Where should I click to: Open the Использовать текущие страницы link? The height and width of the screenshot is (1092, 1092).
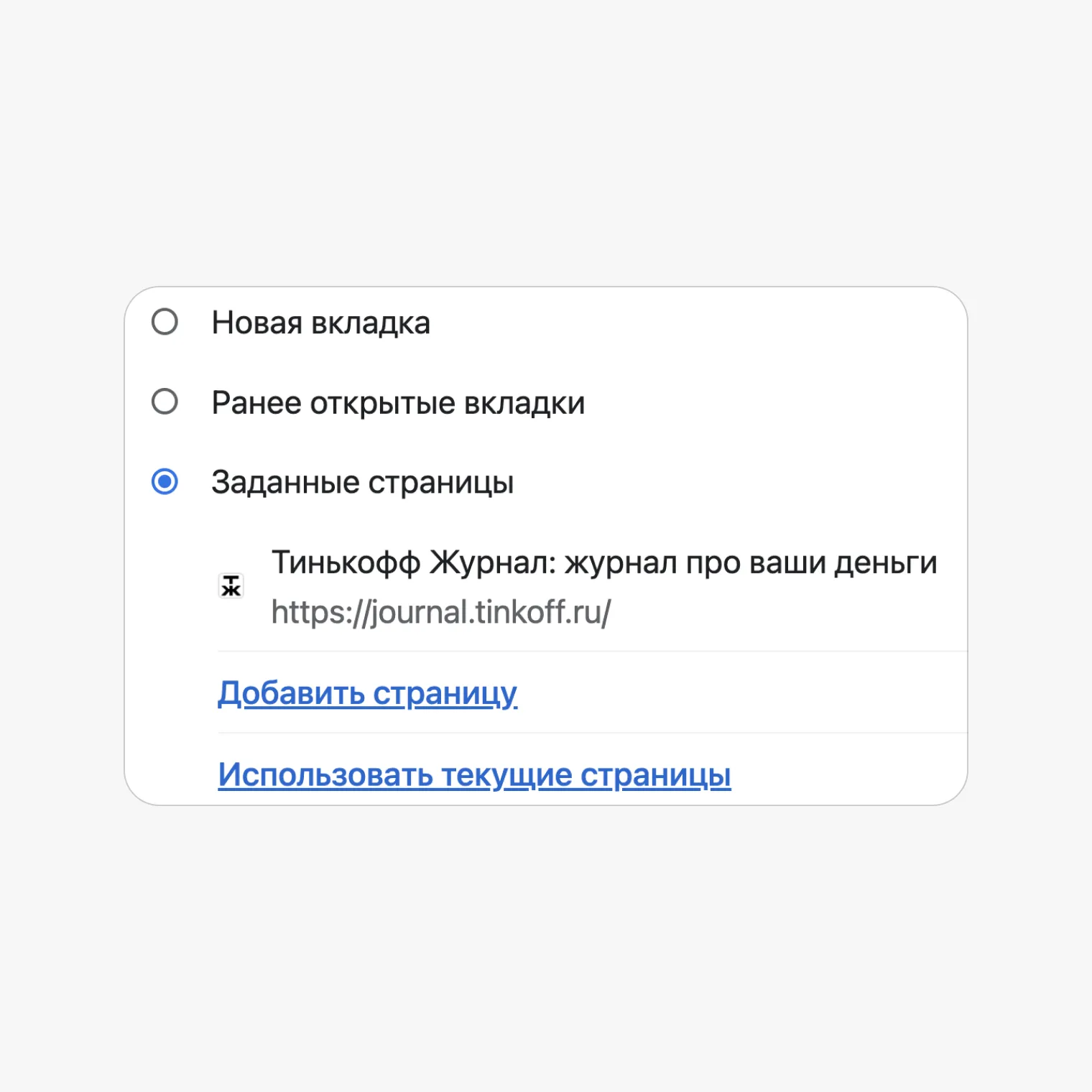(x=474, y=774)
